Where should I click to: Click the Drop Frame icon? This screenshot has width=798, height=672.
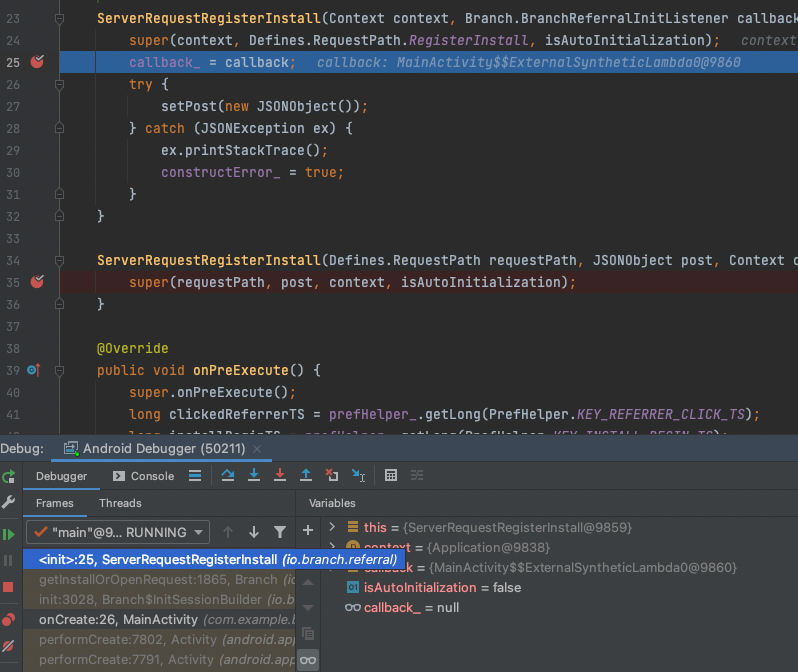tap(332, 475)
